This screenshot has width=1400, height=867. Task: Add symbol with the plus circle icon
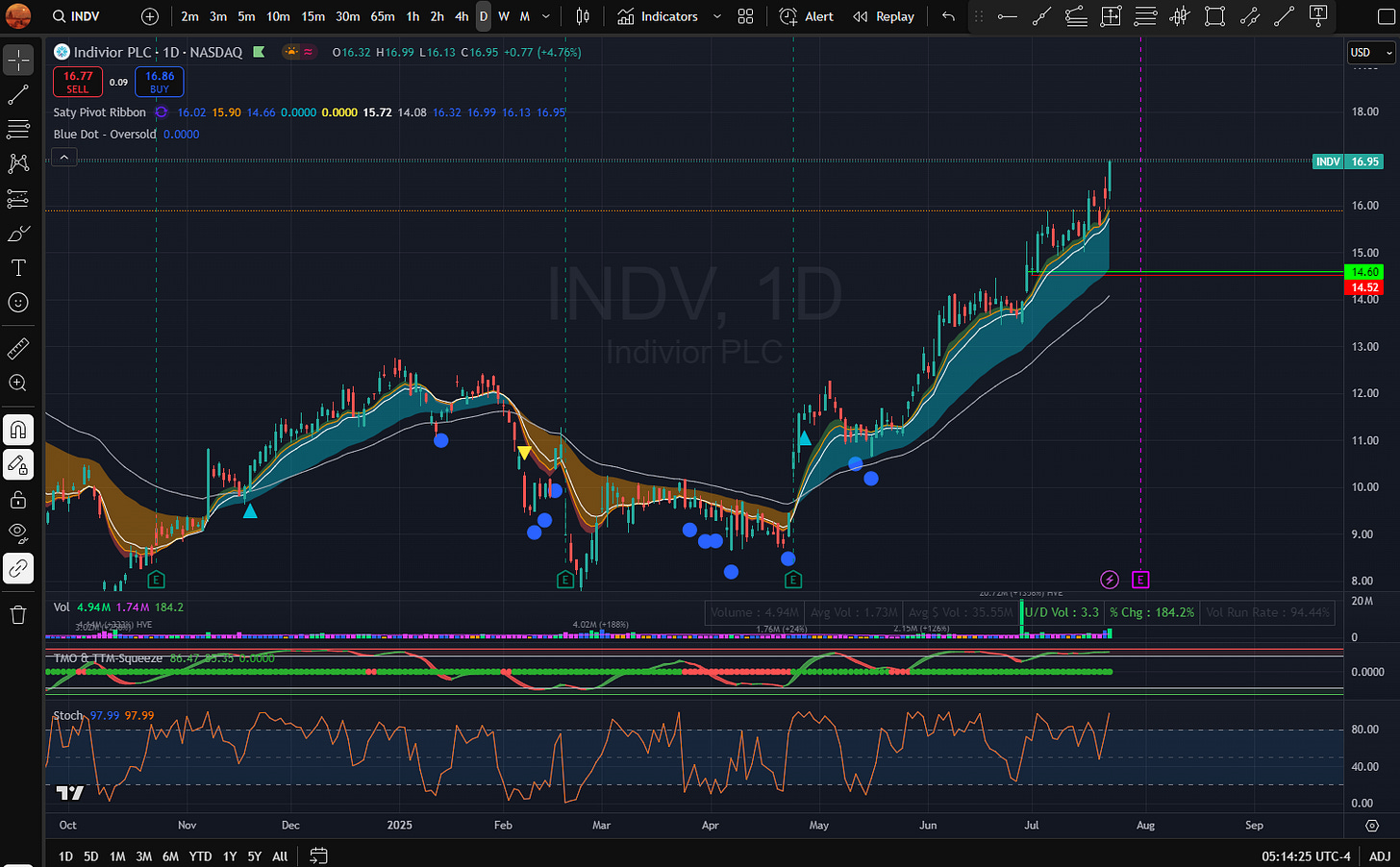150,16
